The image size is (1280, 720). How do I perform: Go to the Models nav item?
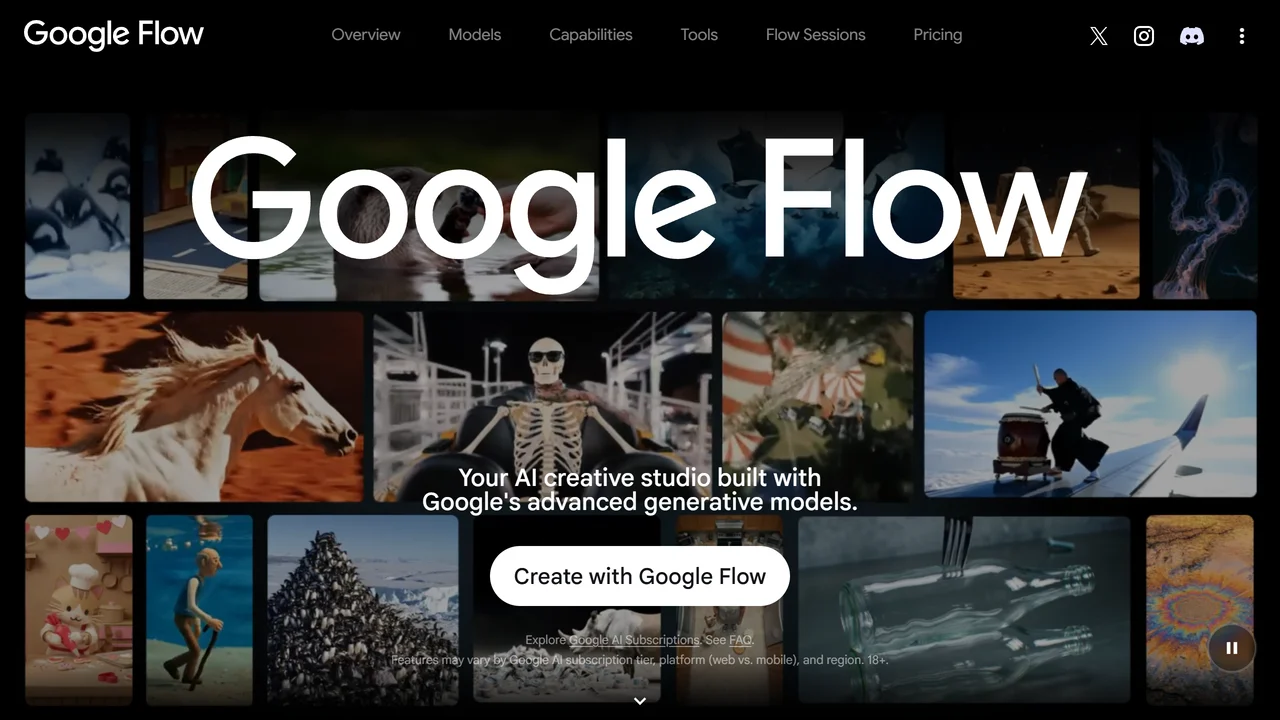[475, 34]
